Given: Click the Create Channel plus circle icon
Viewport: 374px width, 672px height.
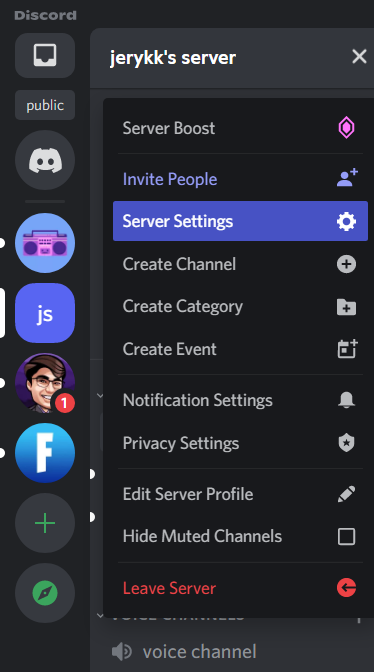Looking at the screenshot, I should (x=347, y=264).
